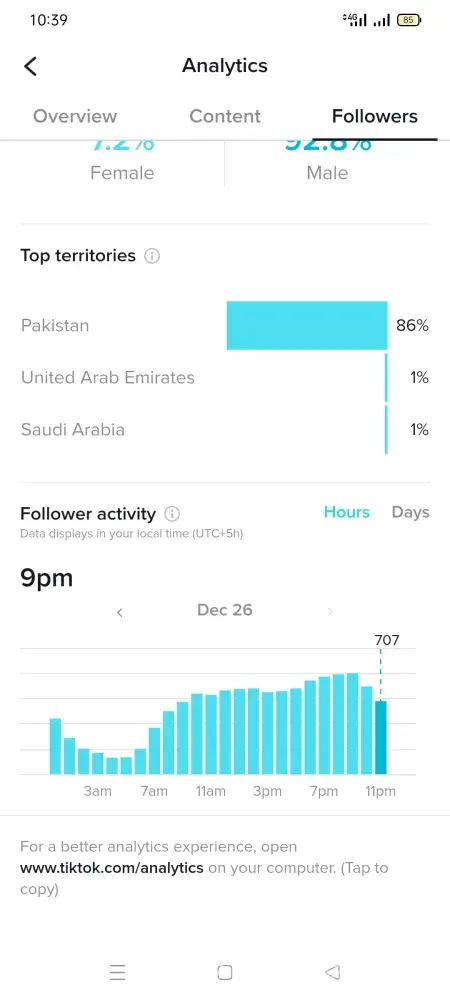Image resolution: width=450 pixels, height=1000 pixels.
Task: Tap the Saudi Arabia territory row
Action: click(225, 430)
